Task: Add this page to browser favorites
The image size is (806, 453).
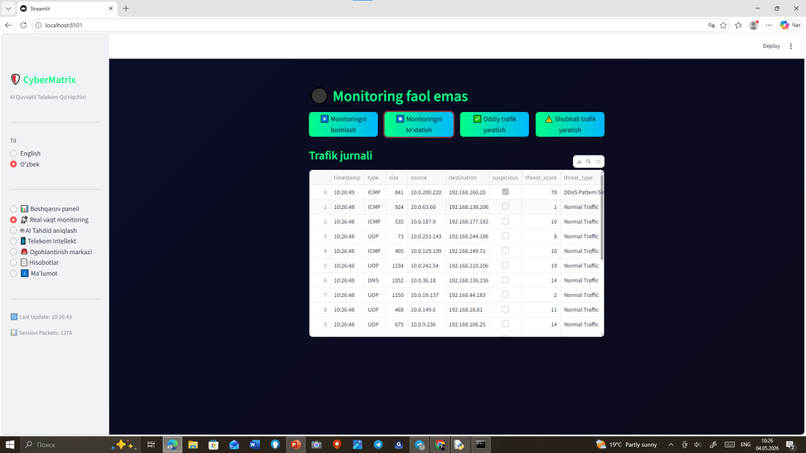Action: point(723,25)
